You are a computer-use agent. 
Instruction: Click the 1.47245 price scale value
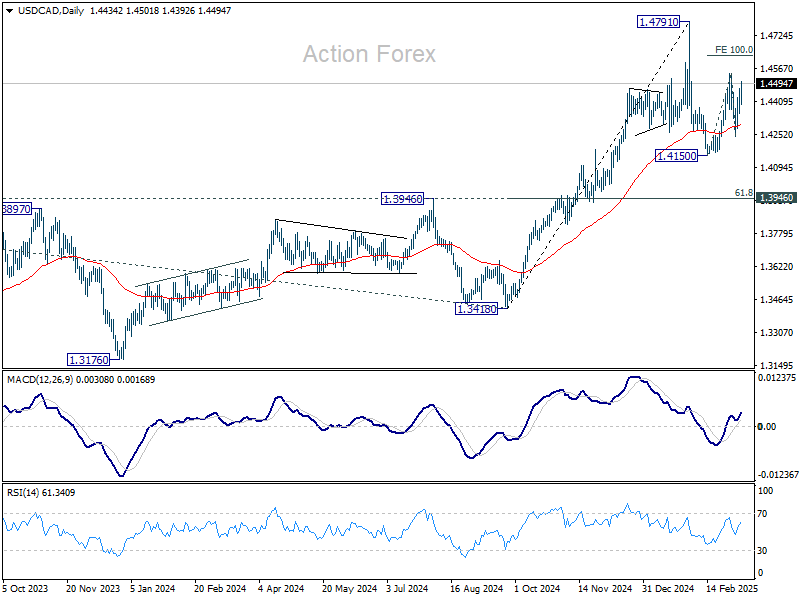(x=777, y=36)
